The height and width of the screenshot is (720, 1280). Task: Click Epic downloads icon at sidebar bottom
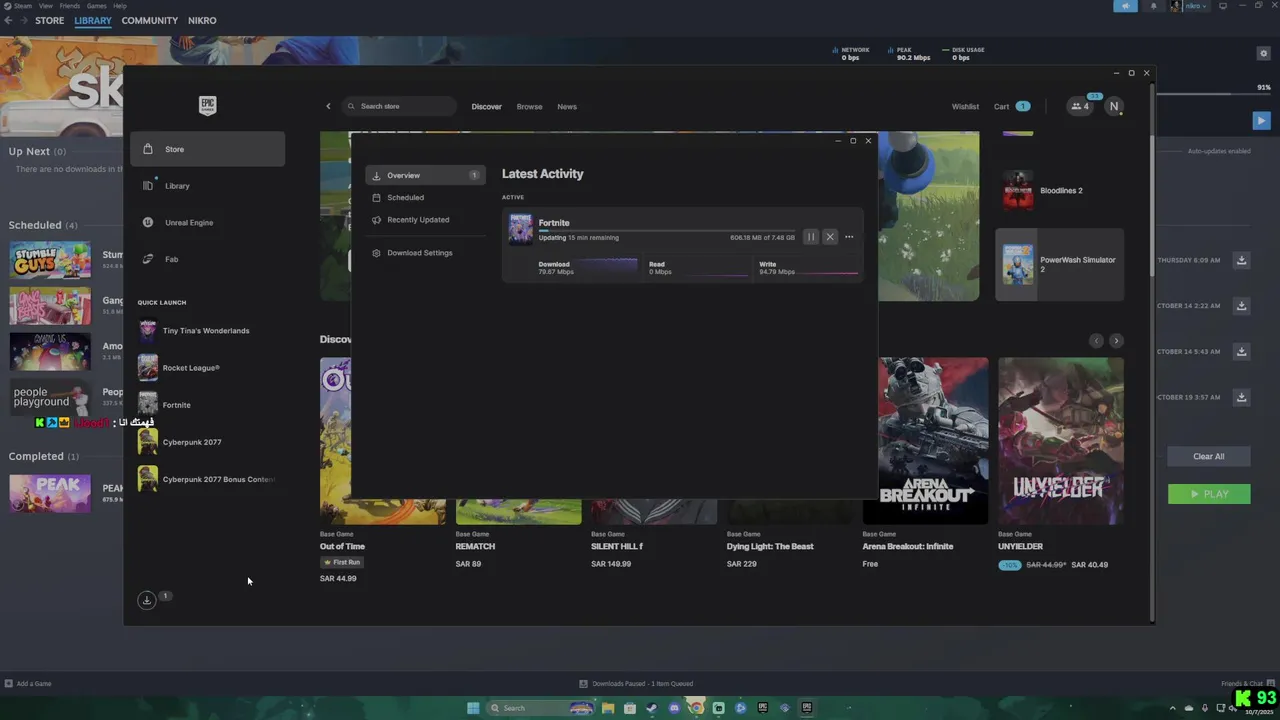[x=147, y=600]
